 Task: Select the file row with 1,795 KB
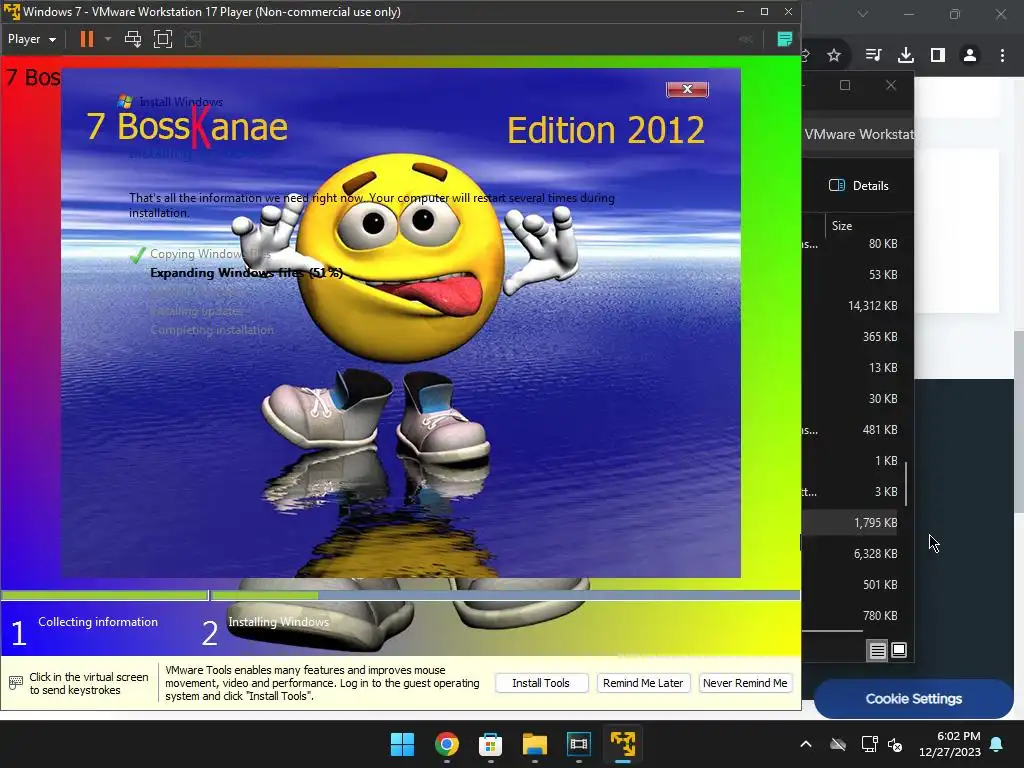852,522
